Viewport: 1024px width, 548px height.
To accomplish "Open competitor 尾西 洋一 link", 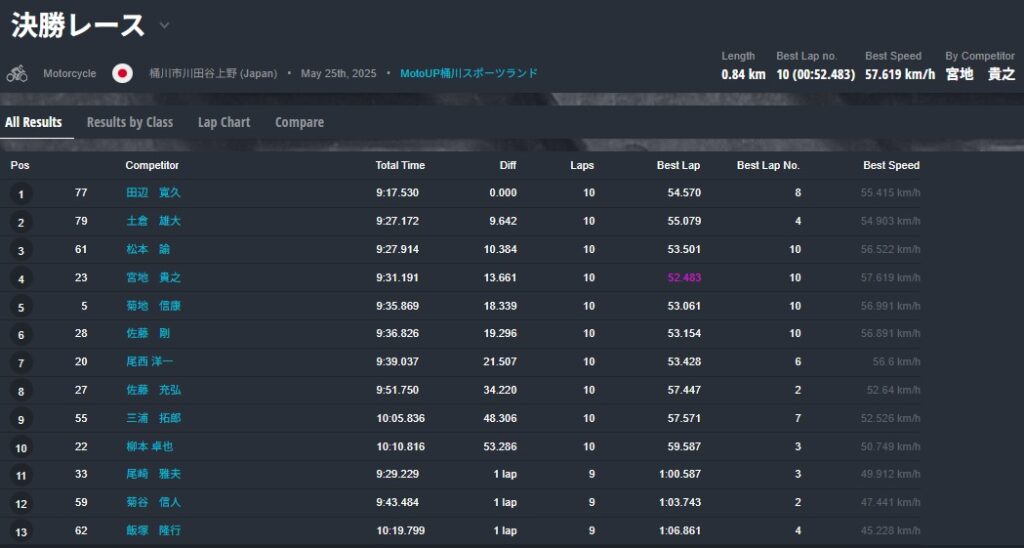I will 149,362.
